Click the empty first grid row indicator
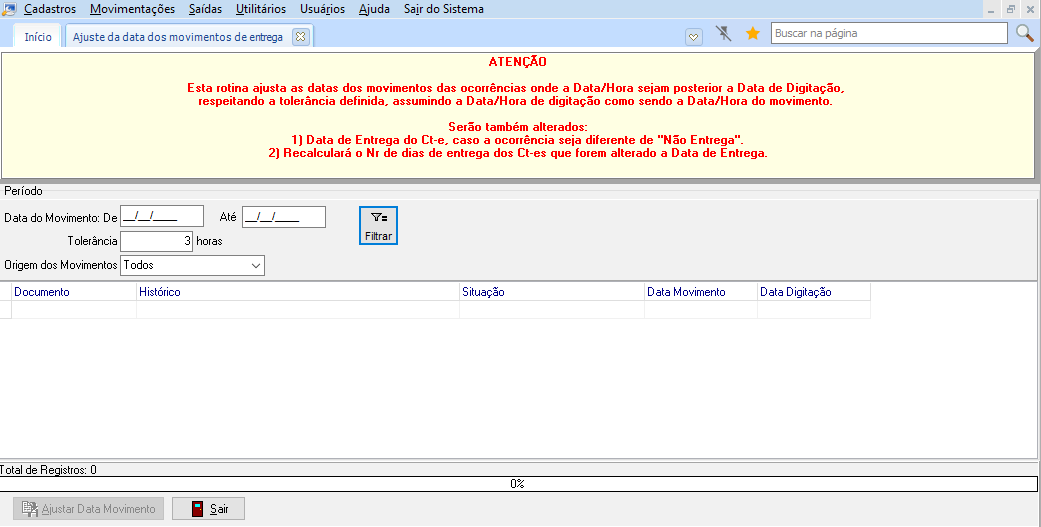Screen dimensions: 1041x527 coord(6,309)
